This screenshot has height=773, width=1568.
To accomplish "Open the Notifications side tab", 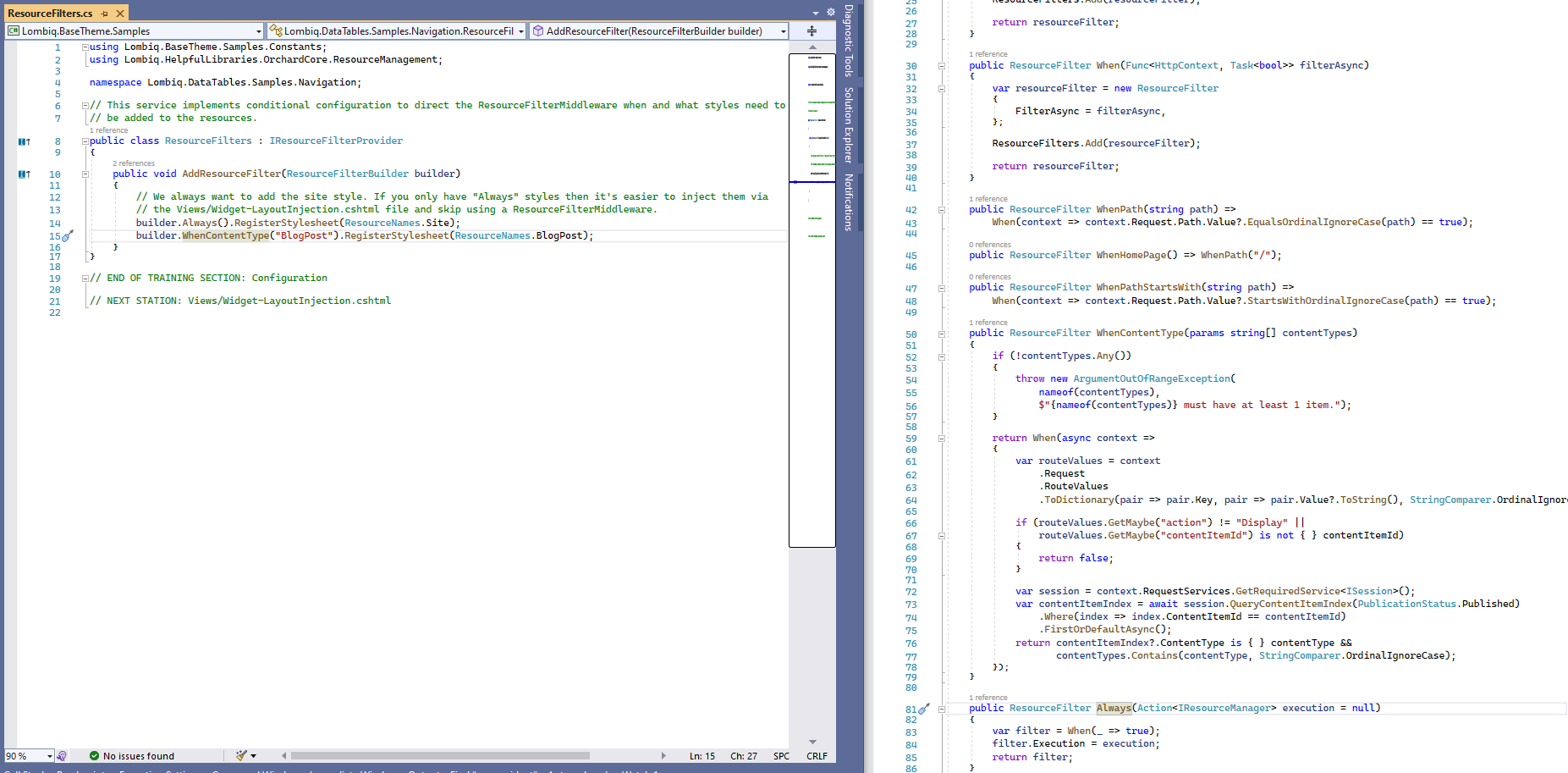I will (848, 202).
